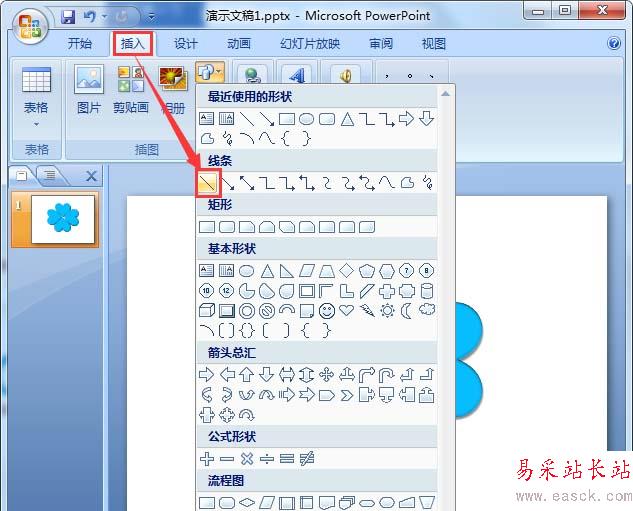
Task: Open PowerPoint help icon
Action: point(614,43)
